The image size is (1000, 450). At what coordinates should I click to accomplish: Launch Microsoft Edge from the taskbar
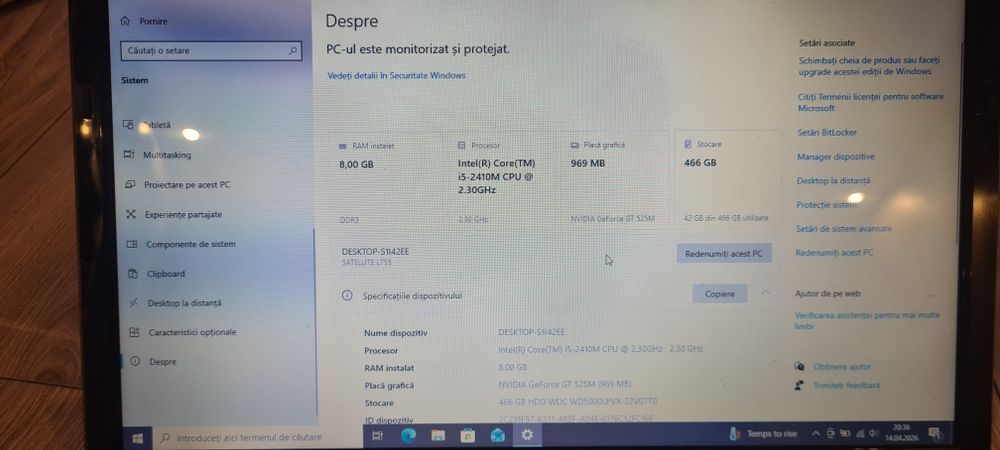[x=408, y=435]
